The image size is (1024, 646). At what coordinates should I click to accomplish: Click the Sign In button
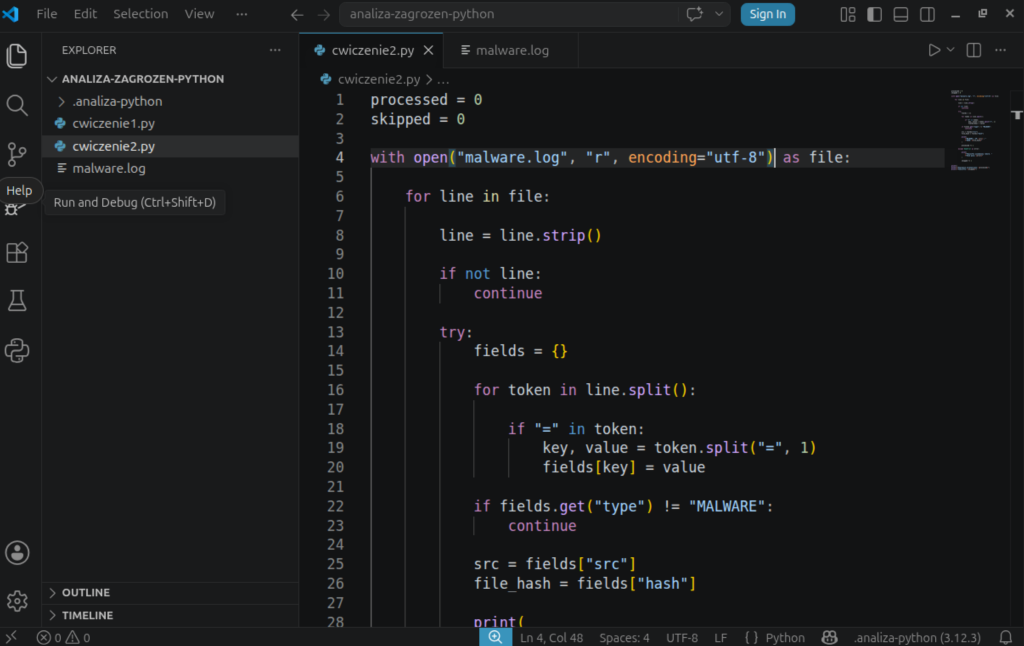pyautogui.click(x=767, y=14)
